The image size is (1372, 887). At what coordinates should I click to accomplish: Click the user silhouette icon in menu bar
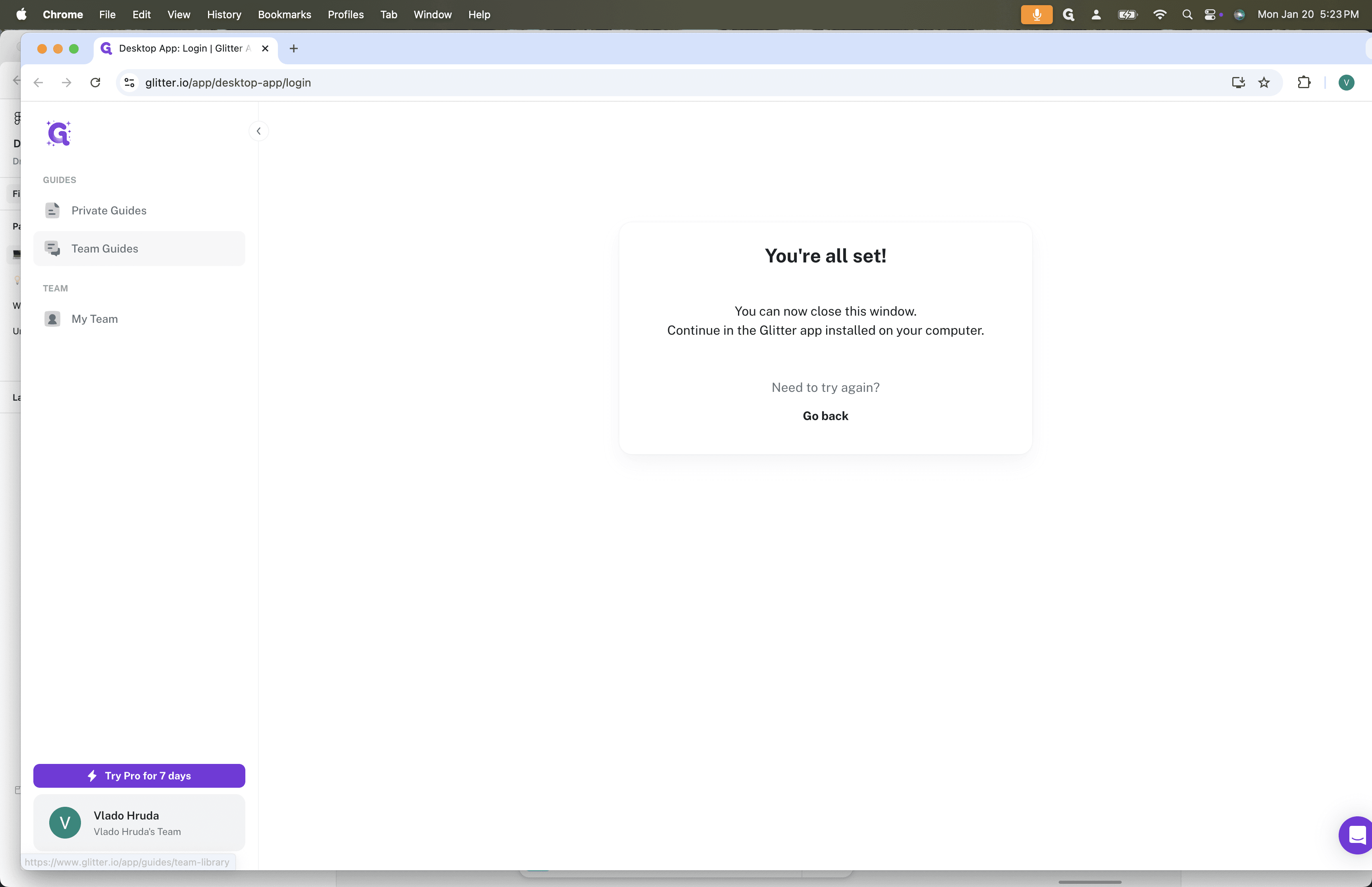[1096, 14]
